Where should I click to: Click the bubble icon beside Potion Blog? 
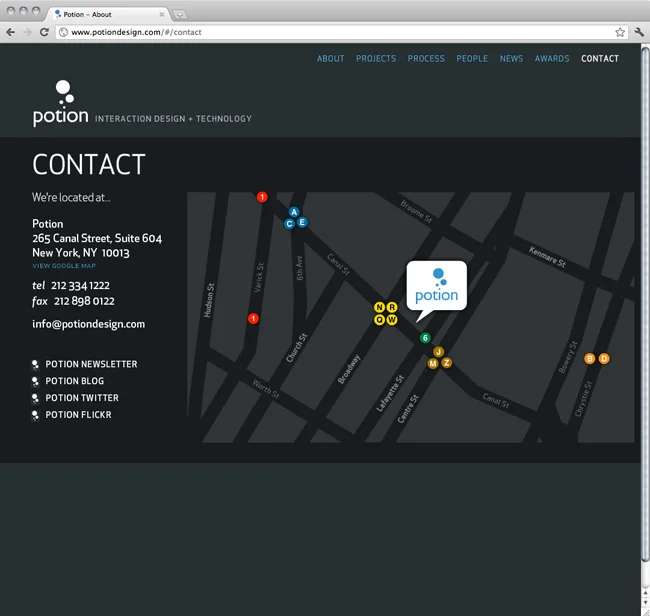click(x=36, y=381)
